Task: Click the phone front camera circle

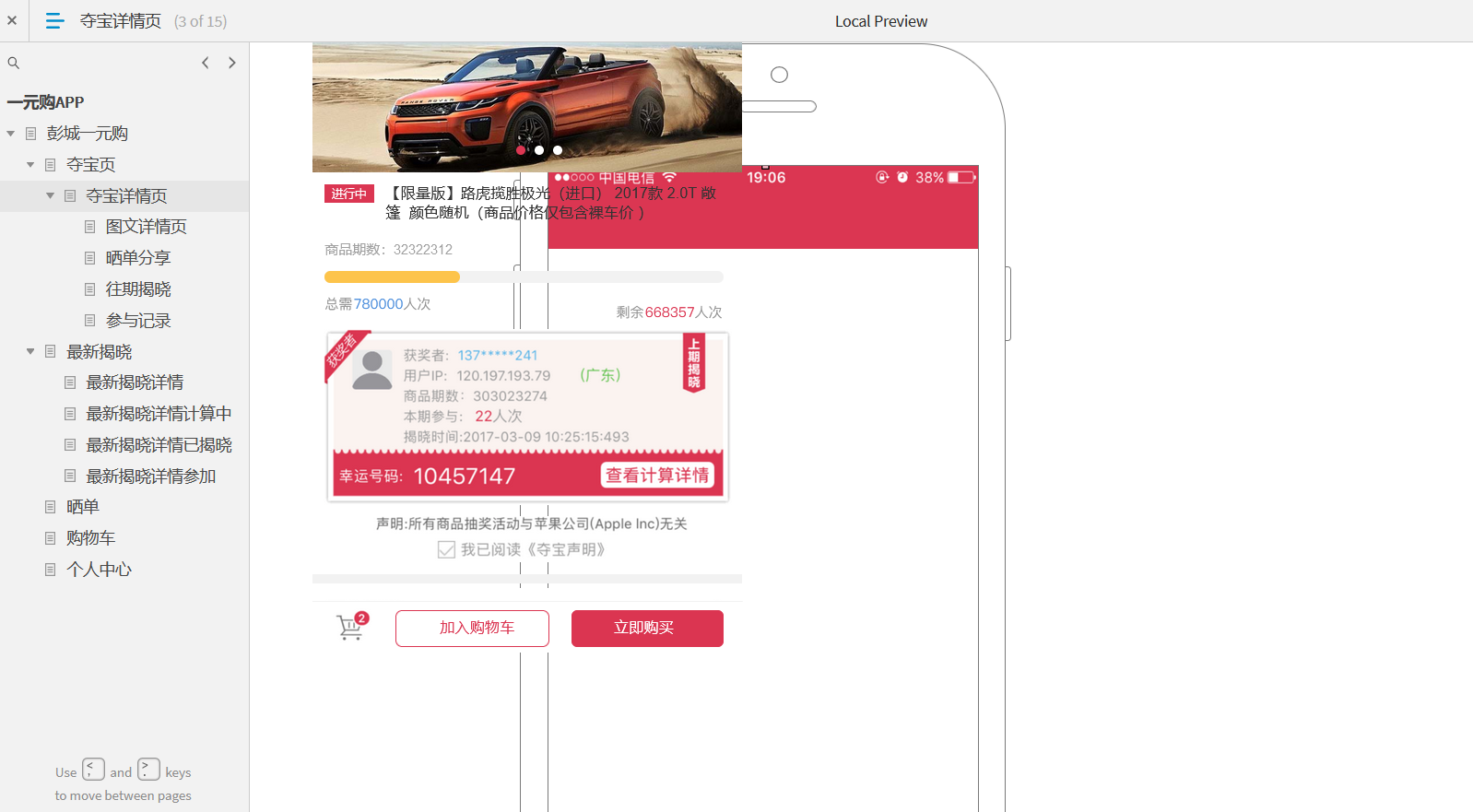Action: [x=780, y=75]
